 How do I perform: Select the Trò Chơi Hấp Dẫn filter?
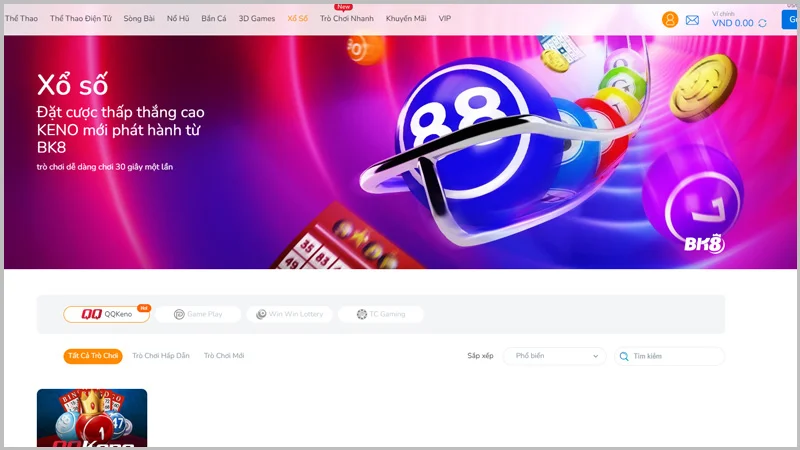coord(161,356)
